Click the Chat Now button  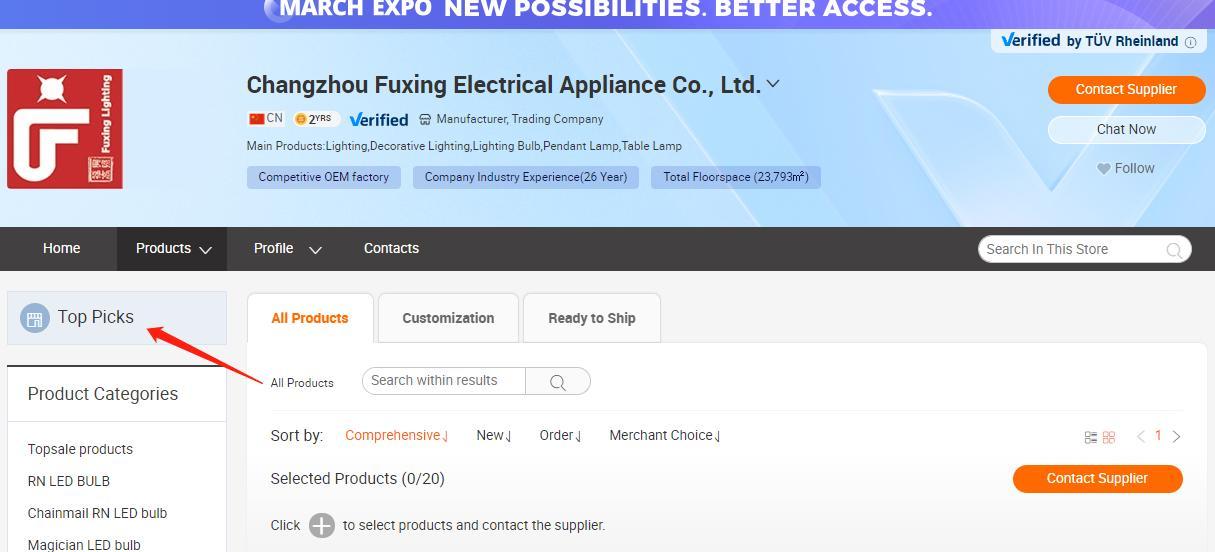click(1126, 129)
